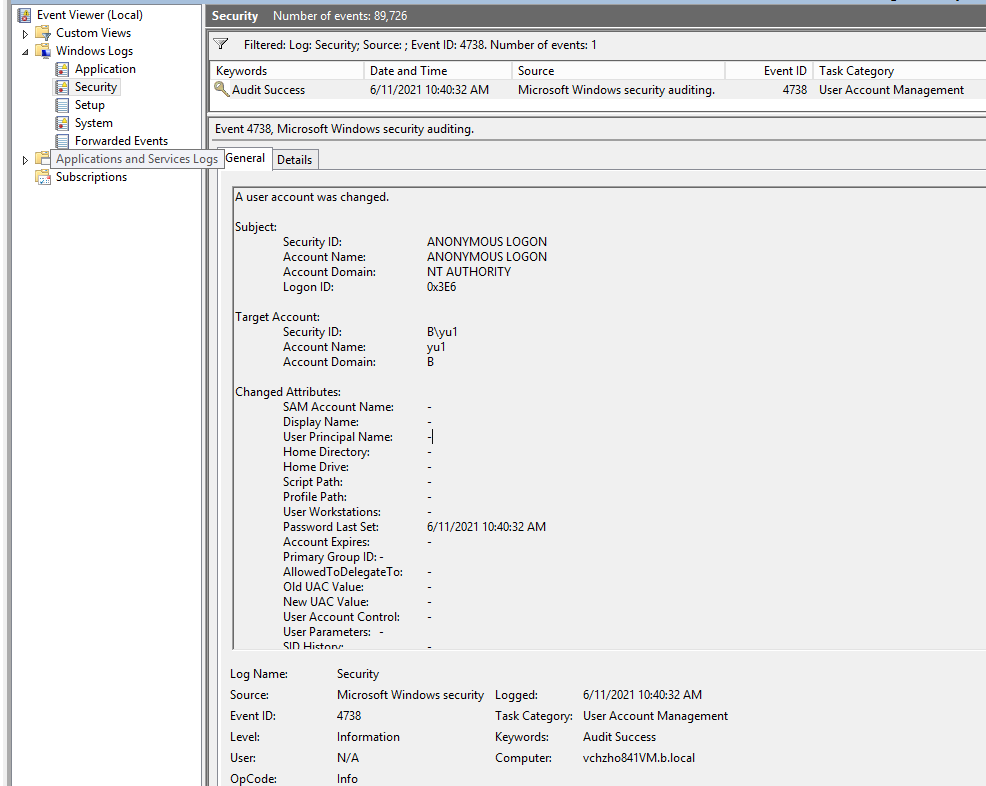The image size is (986, 786).
Task: Select Custom Views in the tree
Action: click(x=94, y=33)
